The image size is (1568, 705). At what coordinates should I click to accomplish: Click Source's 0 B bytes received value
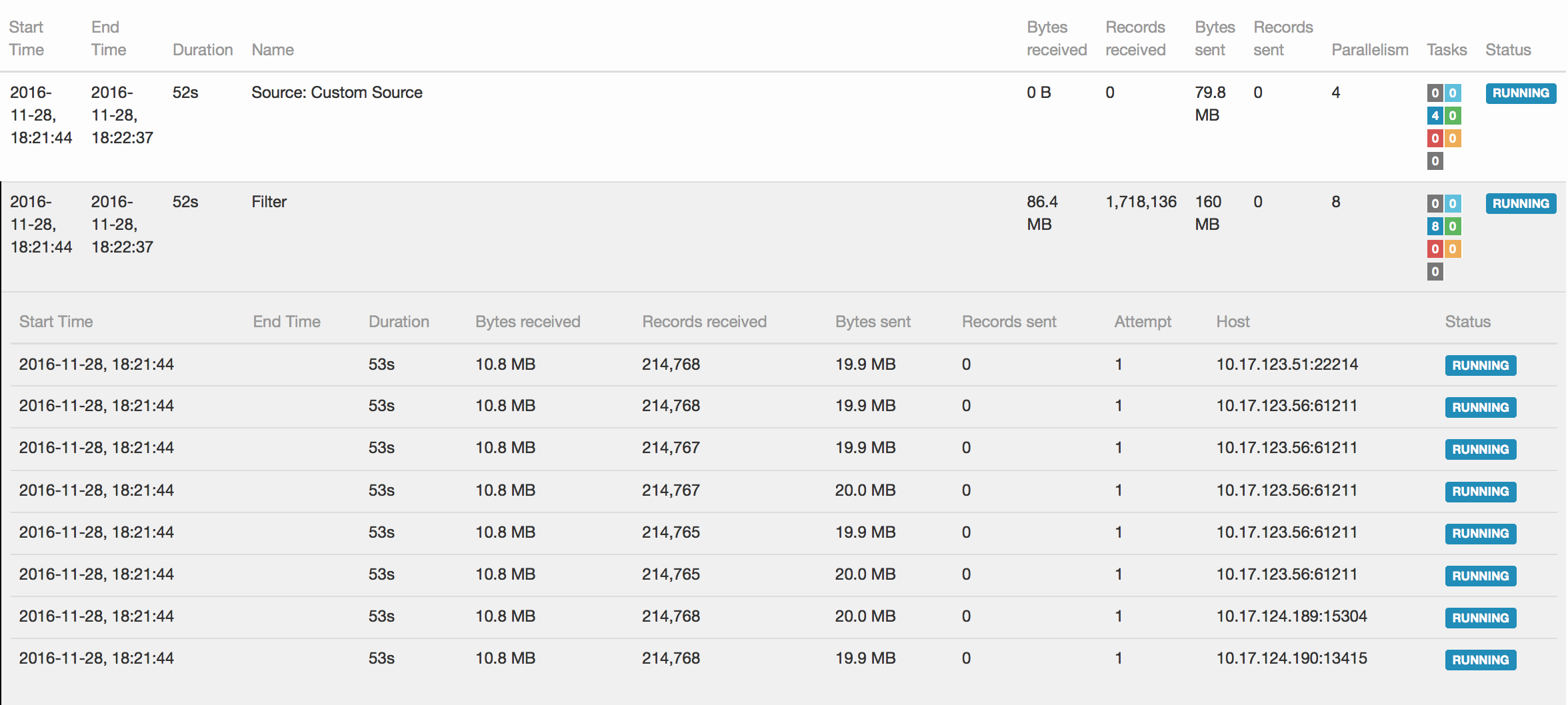(1039, 93)
